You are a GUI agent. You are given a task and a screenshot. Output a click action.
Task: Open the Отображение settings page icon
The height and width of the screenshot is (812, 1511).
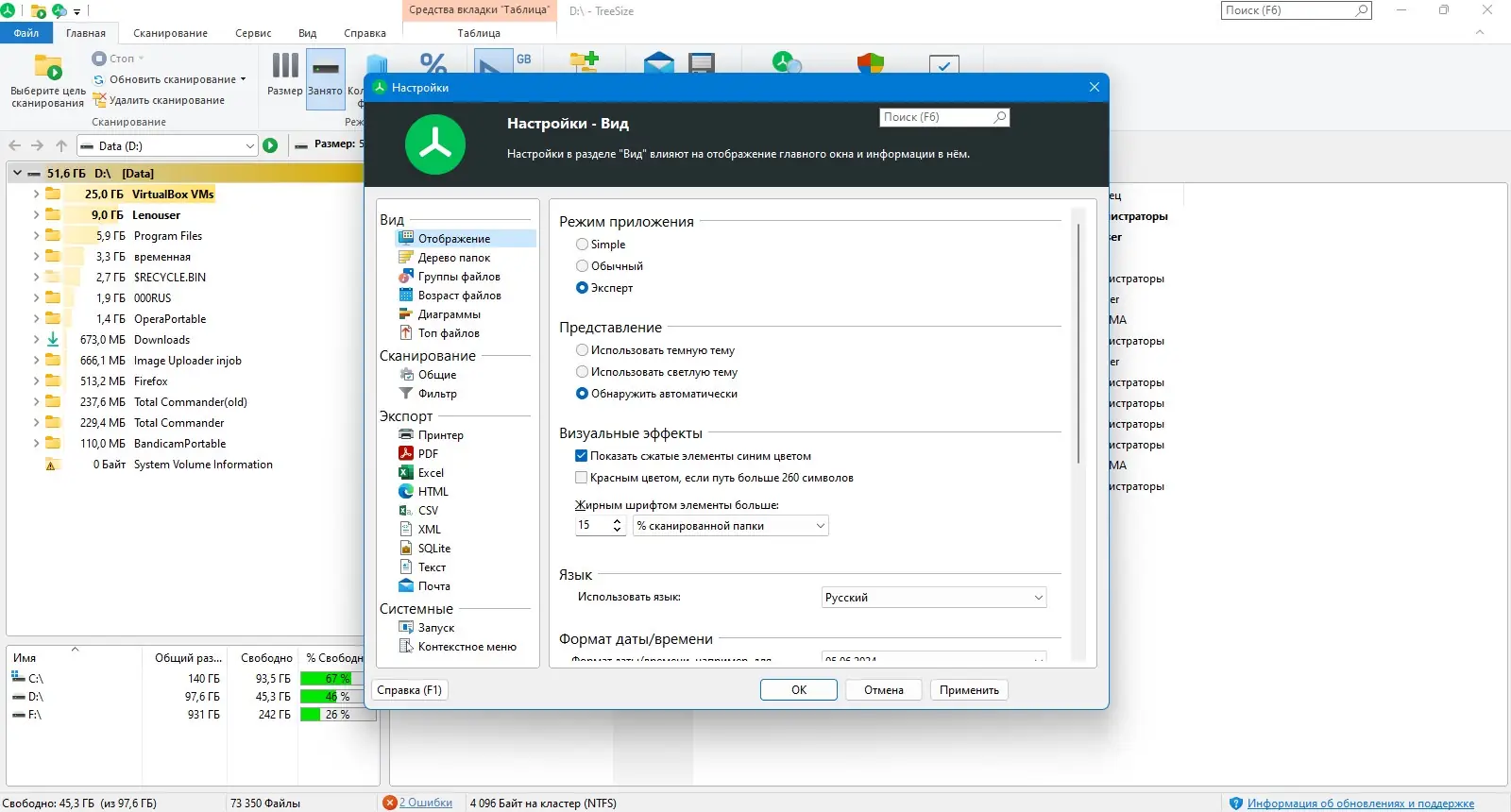pyautogui.click(x=406, y=238)
